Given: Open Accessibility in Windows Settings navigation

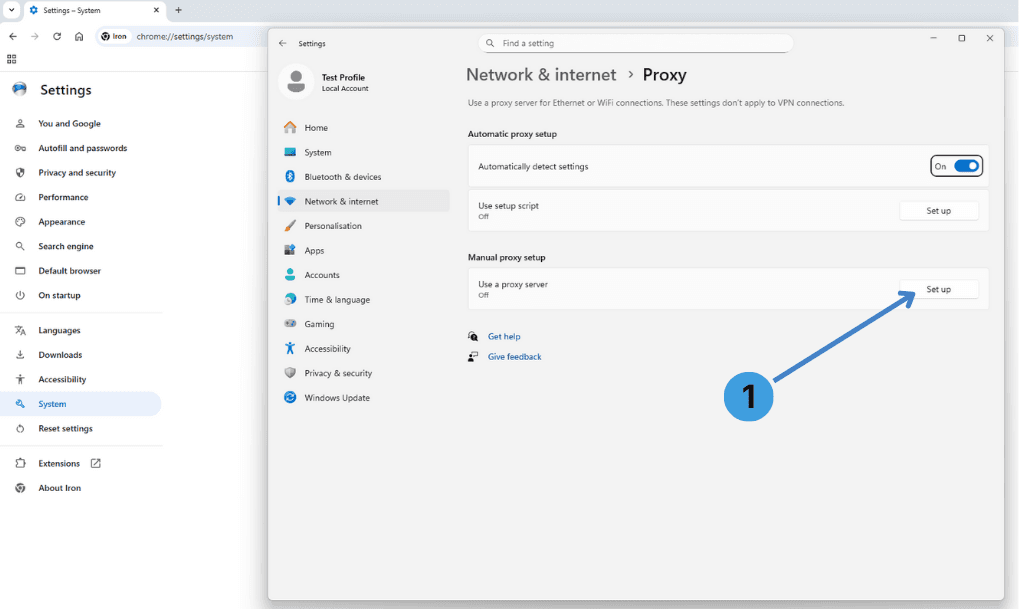Looking at the screenshot, I should (363, 349).
